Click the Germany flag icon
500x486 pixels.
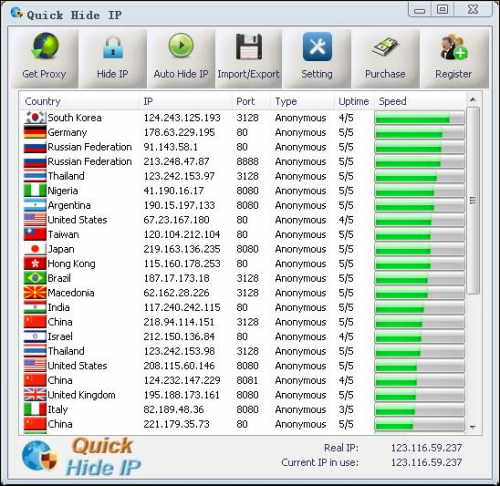(x=35, y=132)
